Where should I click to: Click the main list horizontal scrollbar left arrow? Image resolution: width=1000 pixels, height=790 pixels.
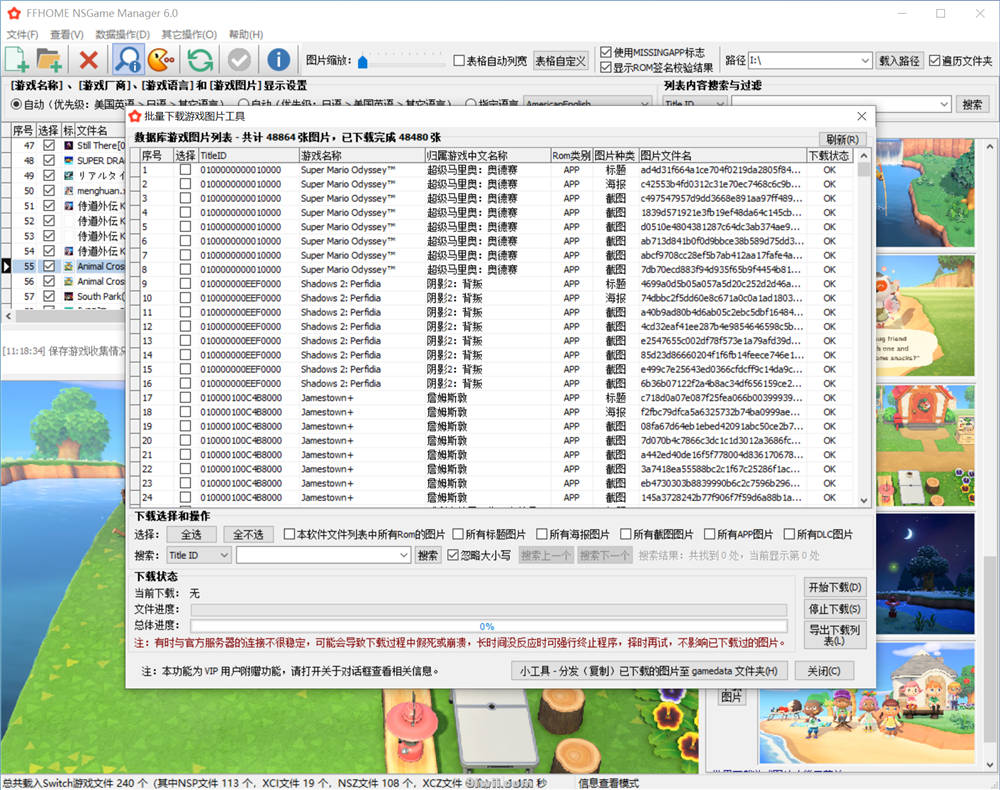pyautogui.click(x=8, y=316)
